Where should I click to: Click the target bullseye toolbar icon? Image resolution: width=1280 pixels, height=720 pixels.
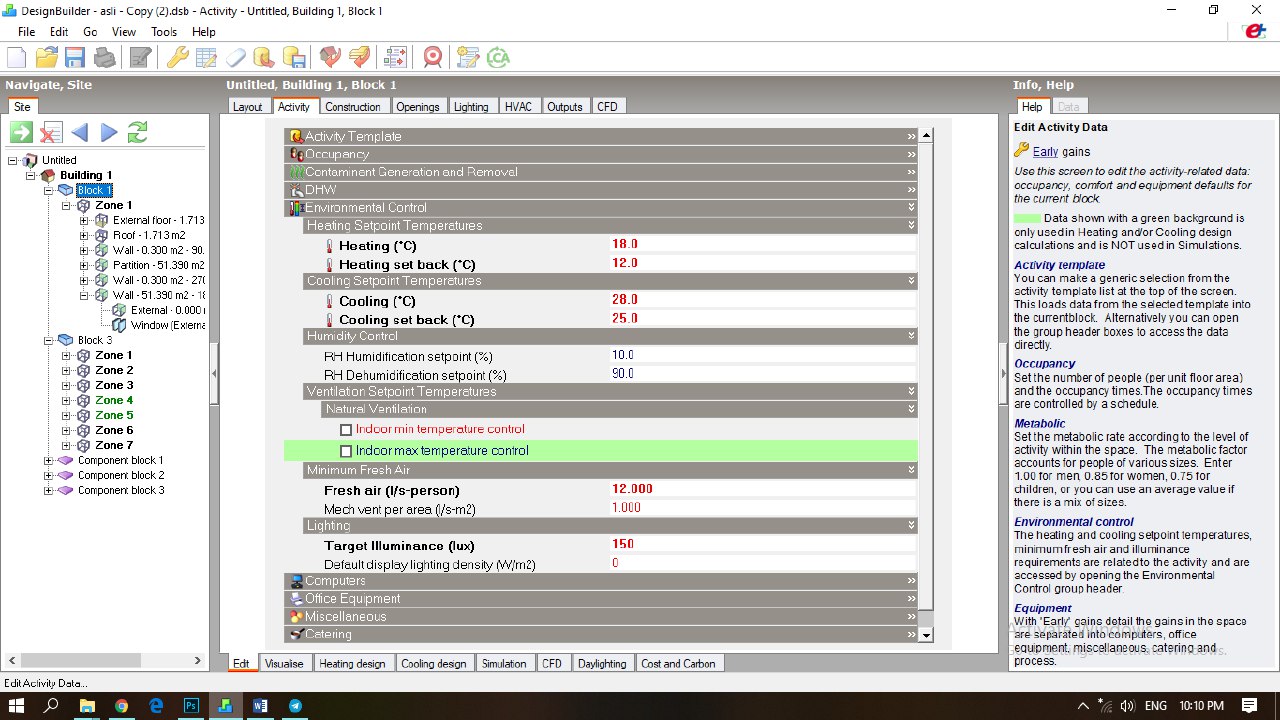432,57
